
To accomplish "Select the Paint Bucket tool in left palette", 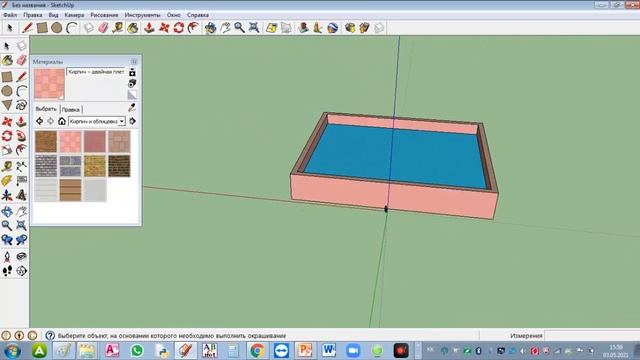I will 7,60.
